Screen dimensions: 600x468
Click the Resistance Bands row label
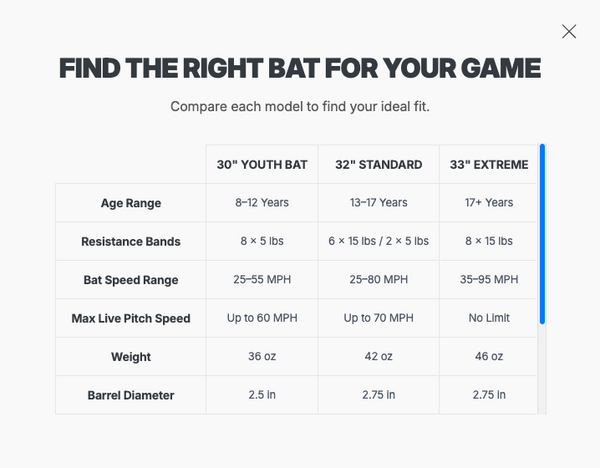pyautogui.click(x=131, y=241)
